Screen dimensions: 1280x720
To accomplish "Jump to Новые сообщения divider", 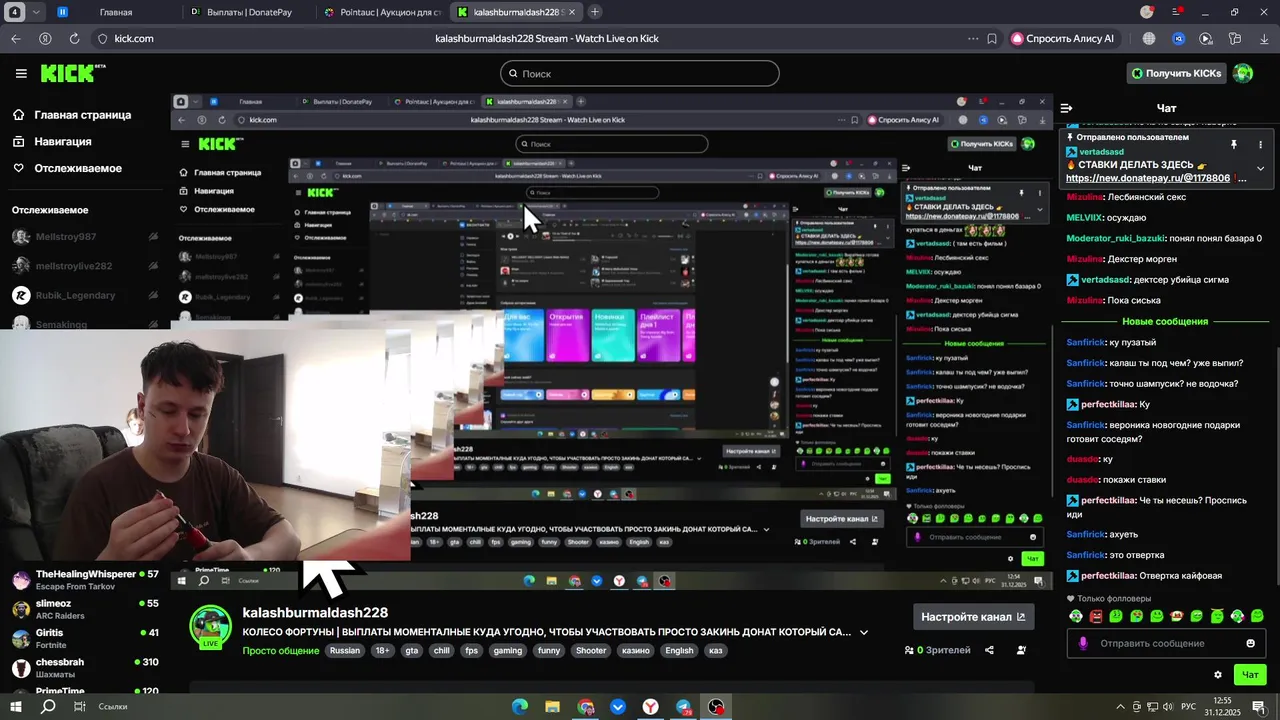I will coord(1165,321).
